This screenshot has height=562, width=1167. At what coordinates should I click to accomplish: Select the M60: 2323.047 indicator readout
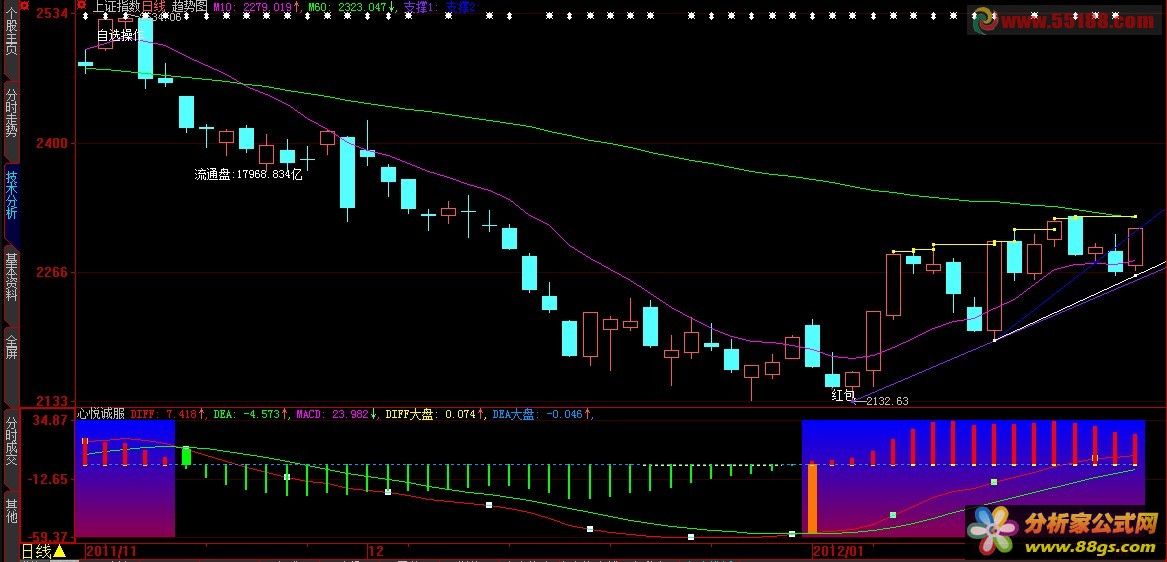tap(351, 7)
